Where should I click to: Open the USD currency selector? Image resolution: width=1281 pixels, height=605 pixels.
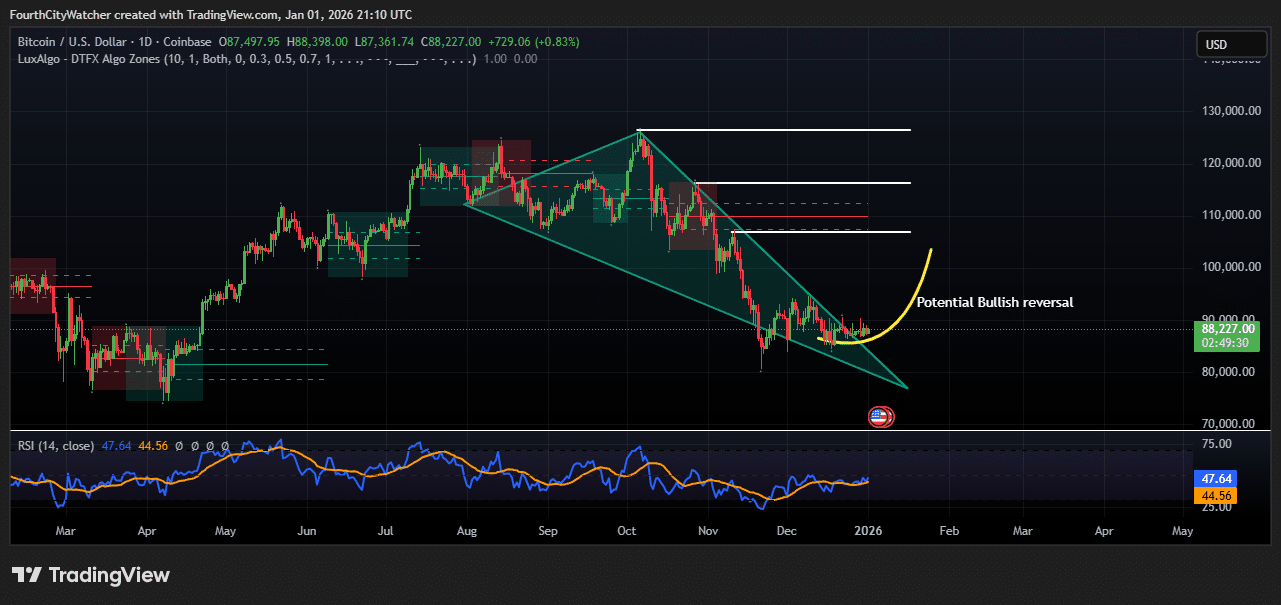(1229, 45)
